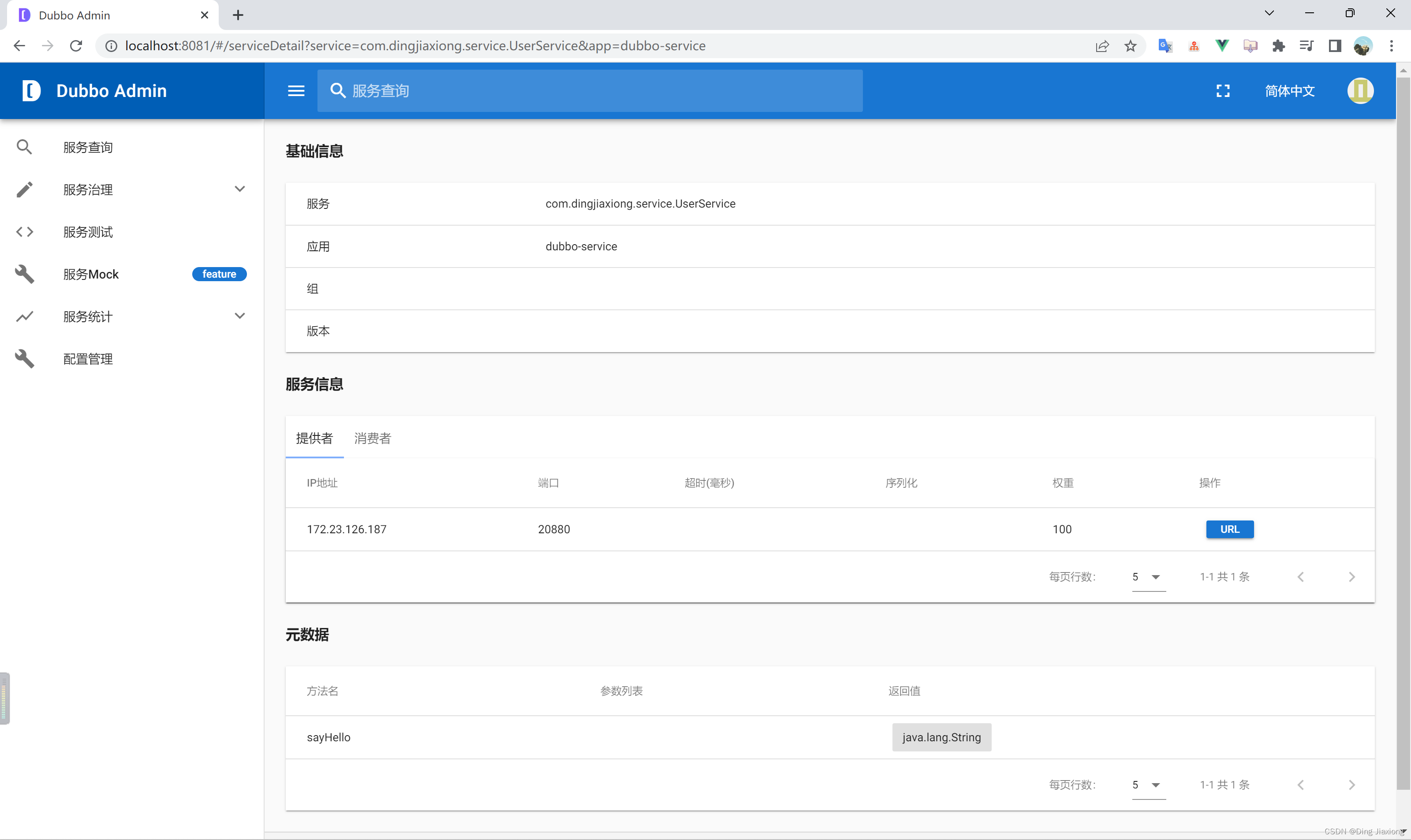The image size is (1411, 840).
Task: Bookmark this page with star icon
Action: click(x=1131, y=46)
